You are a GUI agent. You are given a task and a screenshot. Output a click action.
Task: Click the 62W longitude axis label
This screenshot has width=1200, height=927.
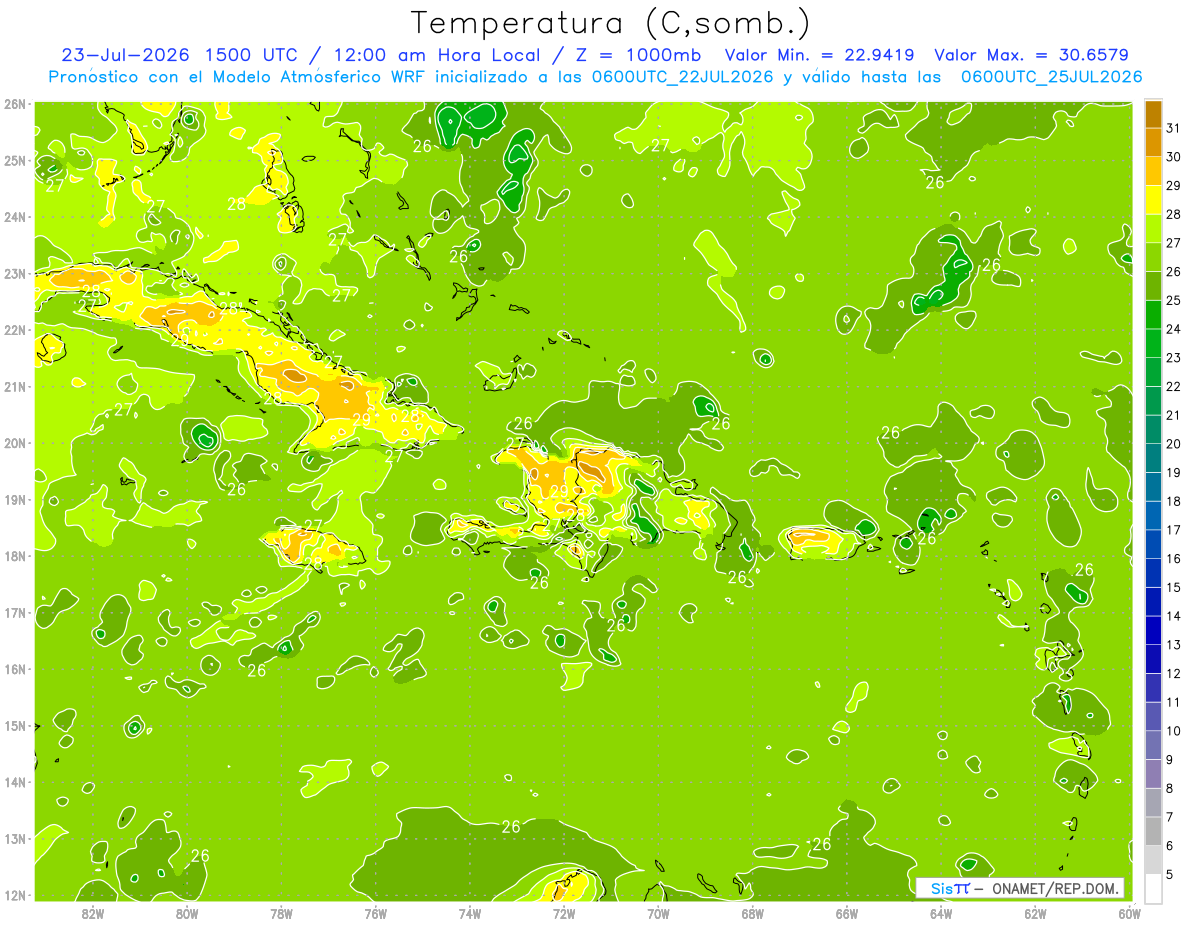pos(1035,913)
